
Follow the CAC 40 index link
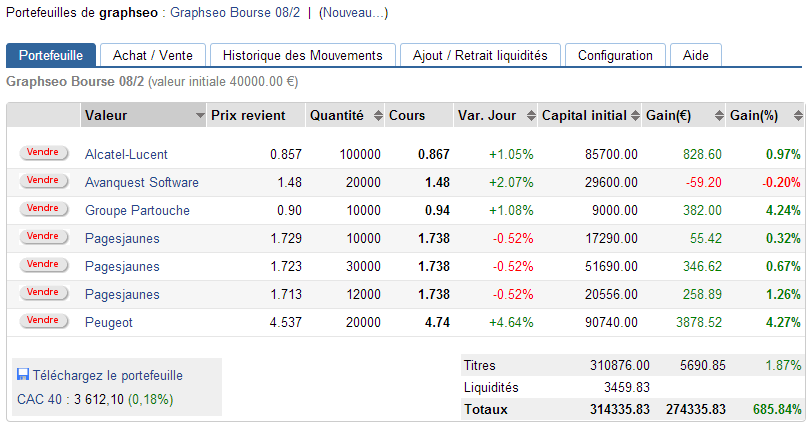42,399
